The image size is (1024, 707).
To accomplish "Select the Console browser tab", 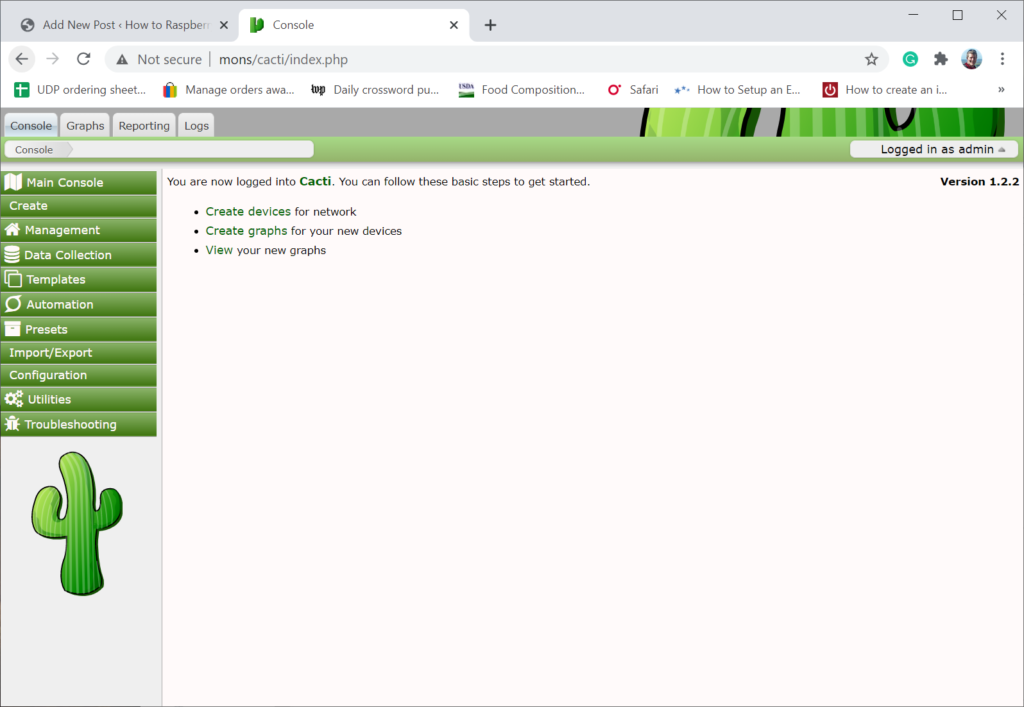I will coord(354,25).
